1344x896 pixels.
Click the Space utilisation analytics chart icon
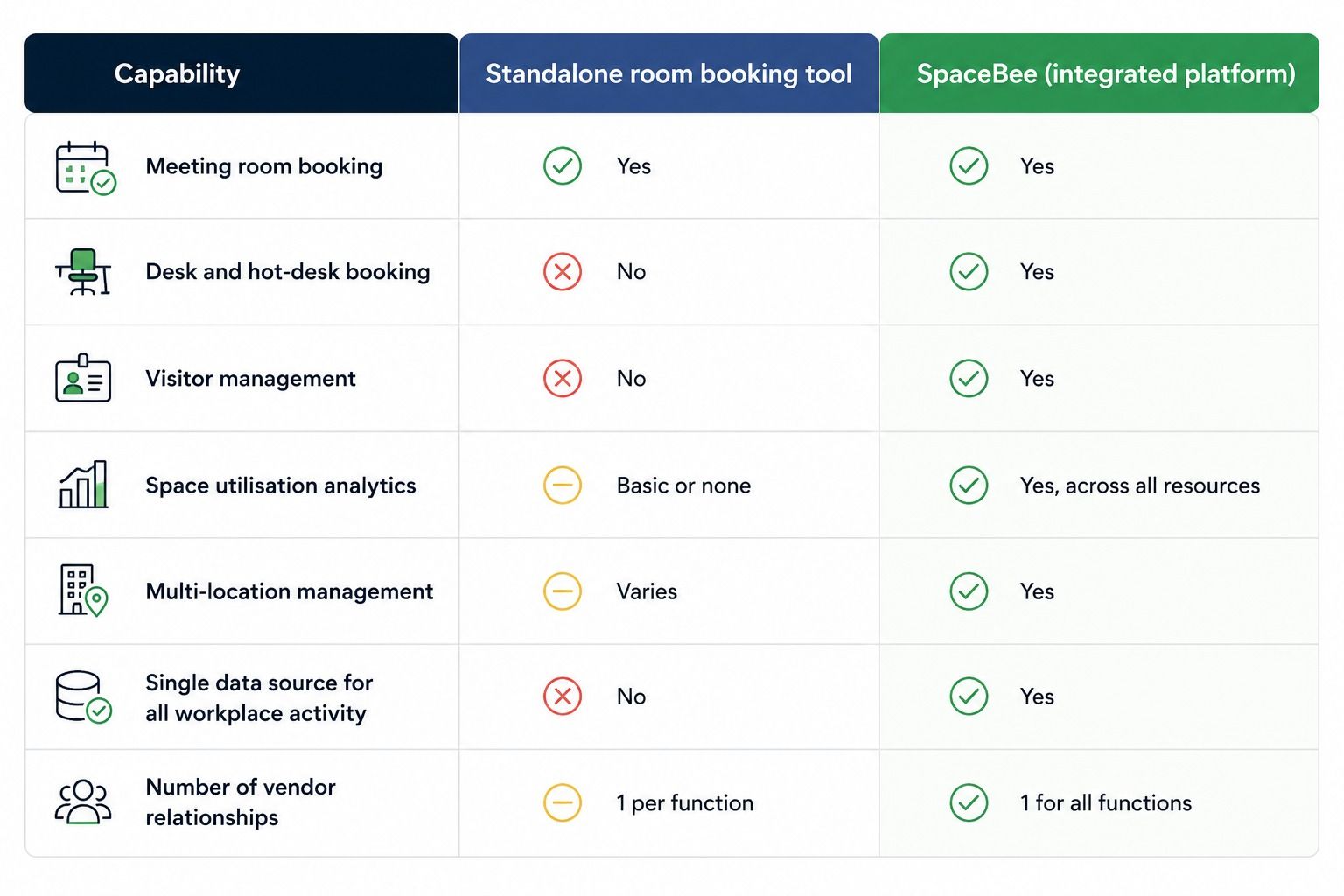(x=83, y=485)
